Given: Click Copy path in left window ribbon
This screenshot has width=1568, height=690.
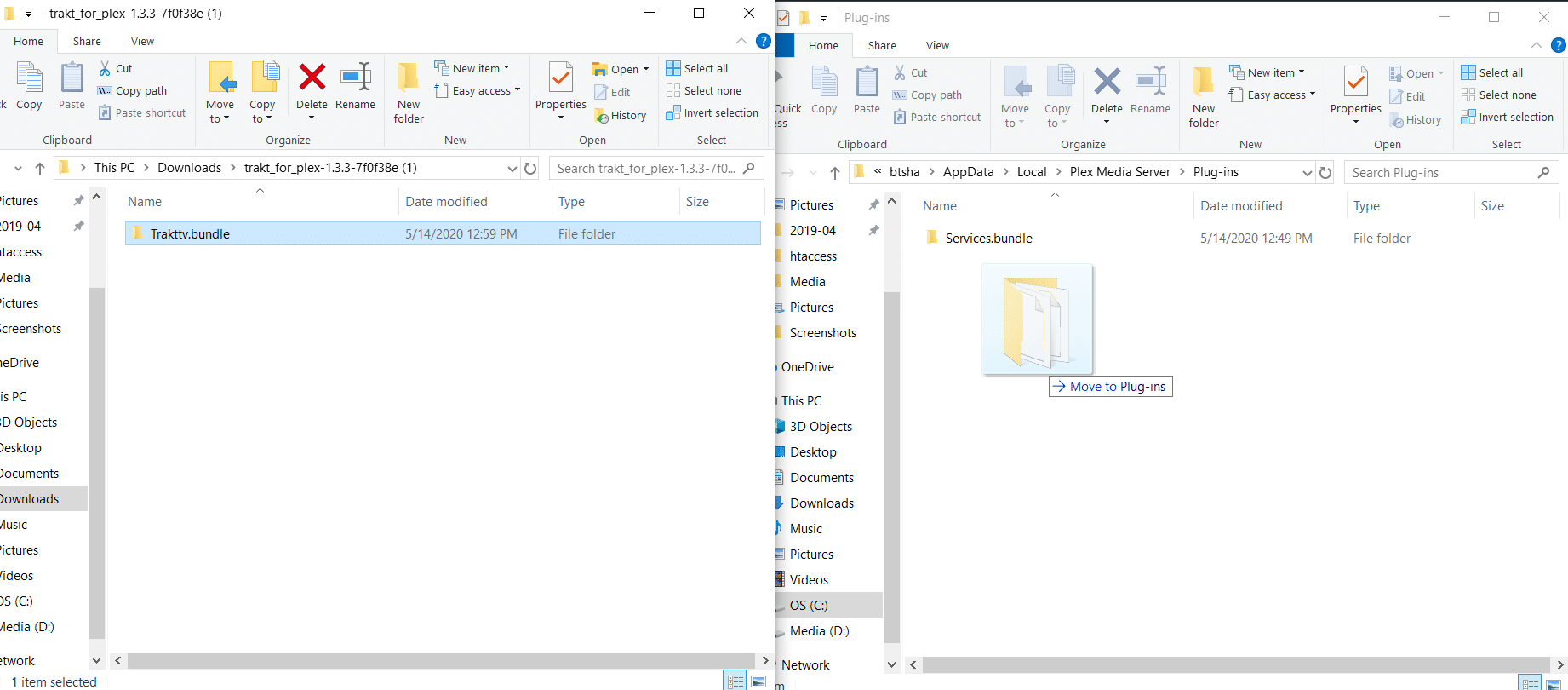Looking at the screenshot, I should pyautogui.click(x=133, y=90).
